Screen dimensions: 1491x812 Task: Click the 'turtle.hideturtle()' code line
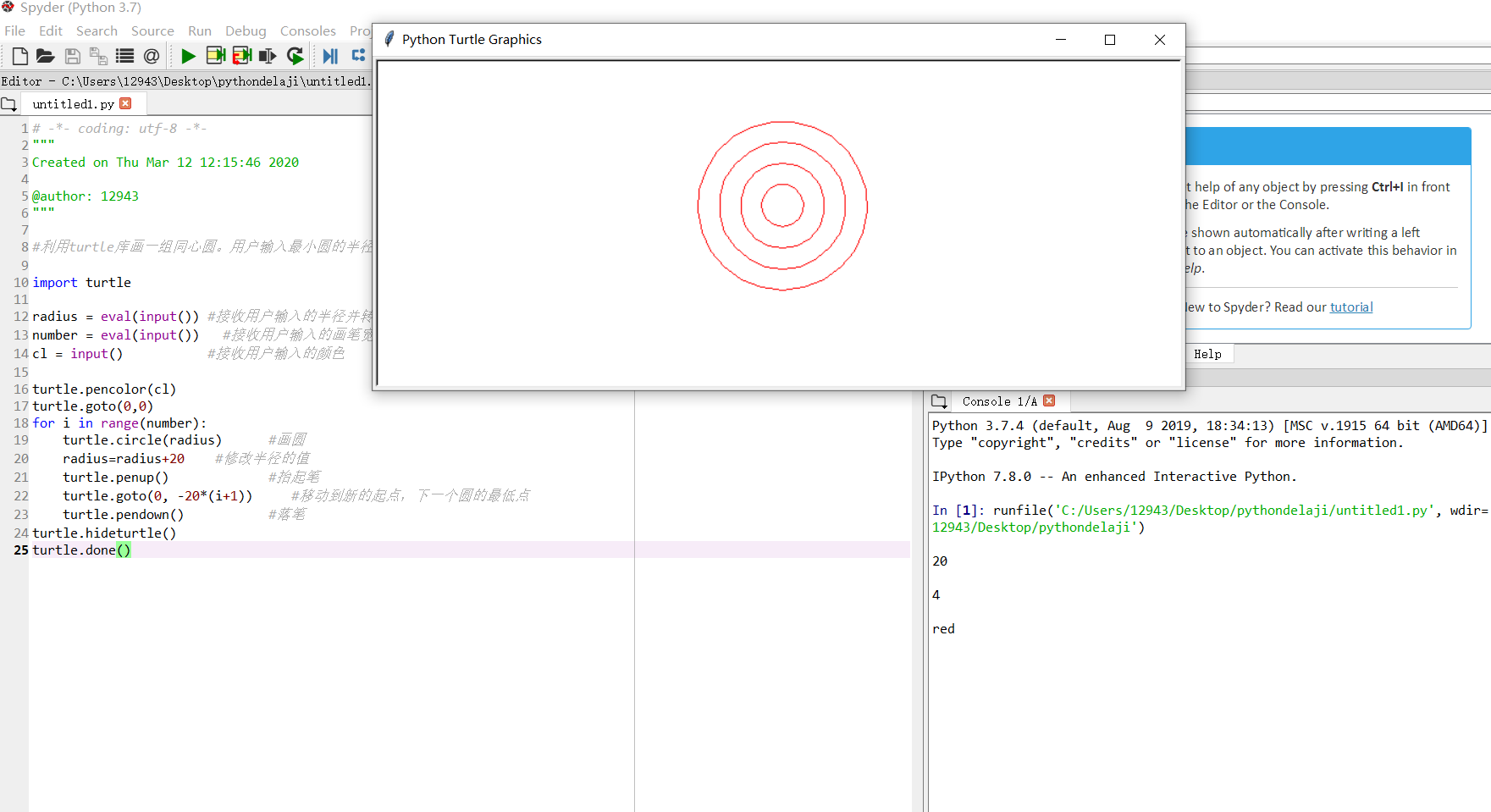click(104, 533)
